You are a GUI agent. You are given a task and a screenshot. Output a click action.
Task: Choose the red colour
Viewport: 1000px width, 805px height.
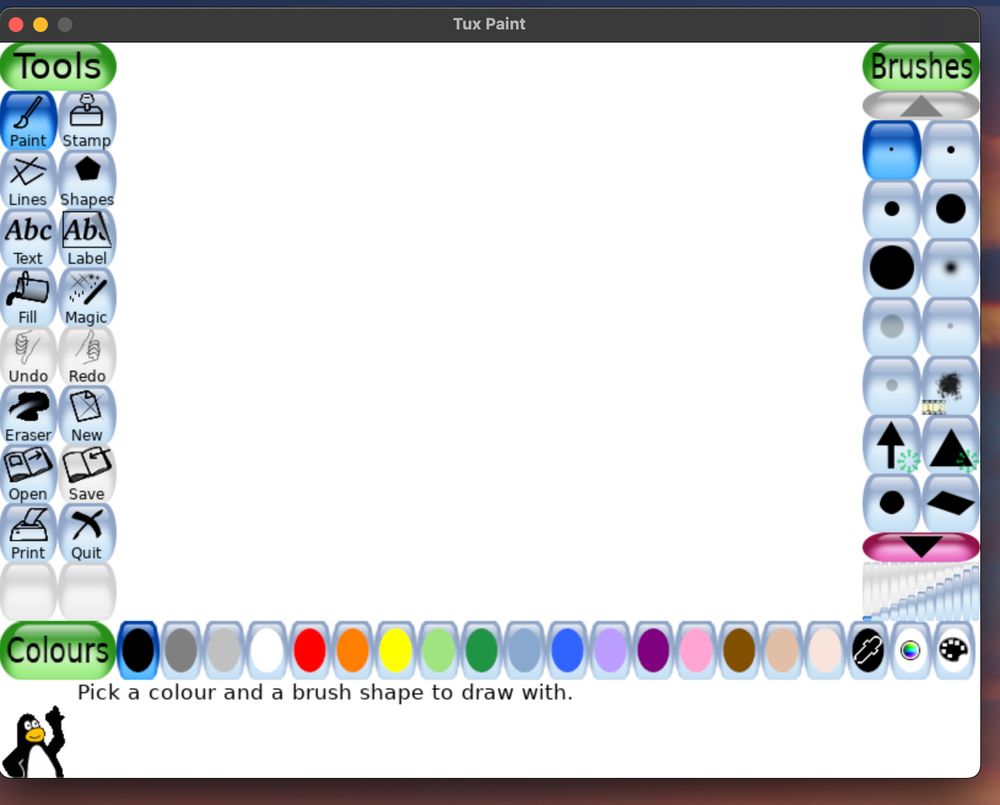point(310,650)
